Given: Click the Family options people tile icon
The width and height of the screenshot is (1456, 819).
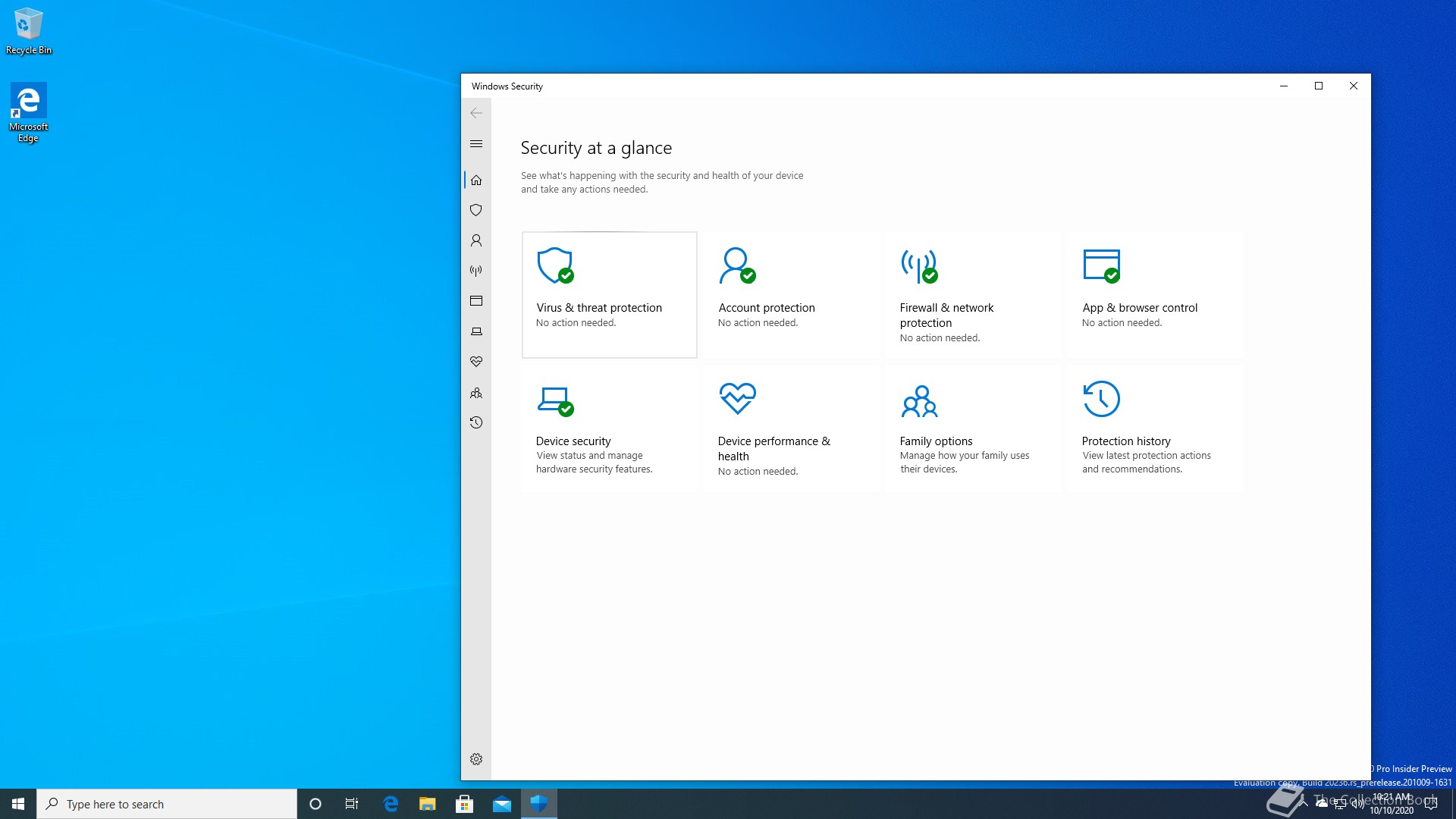Looking at the screenshot, I should coord(919,401).
